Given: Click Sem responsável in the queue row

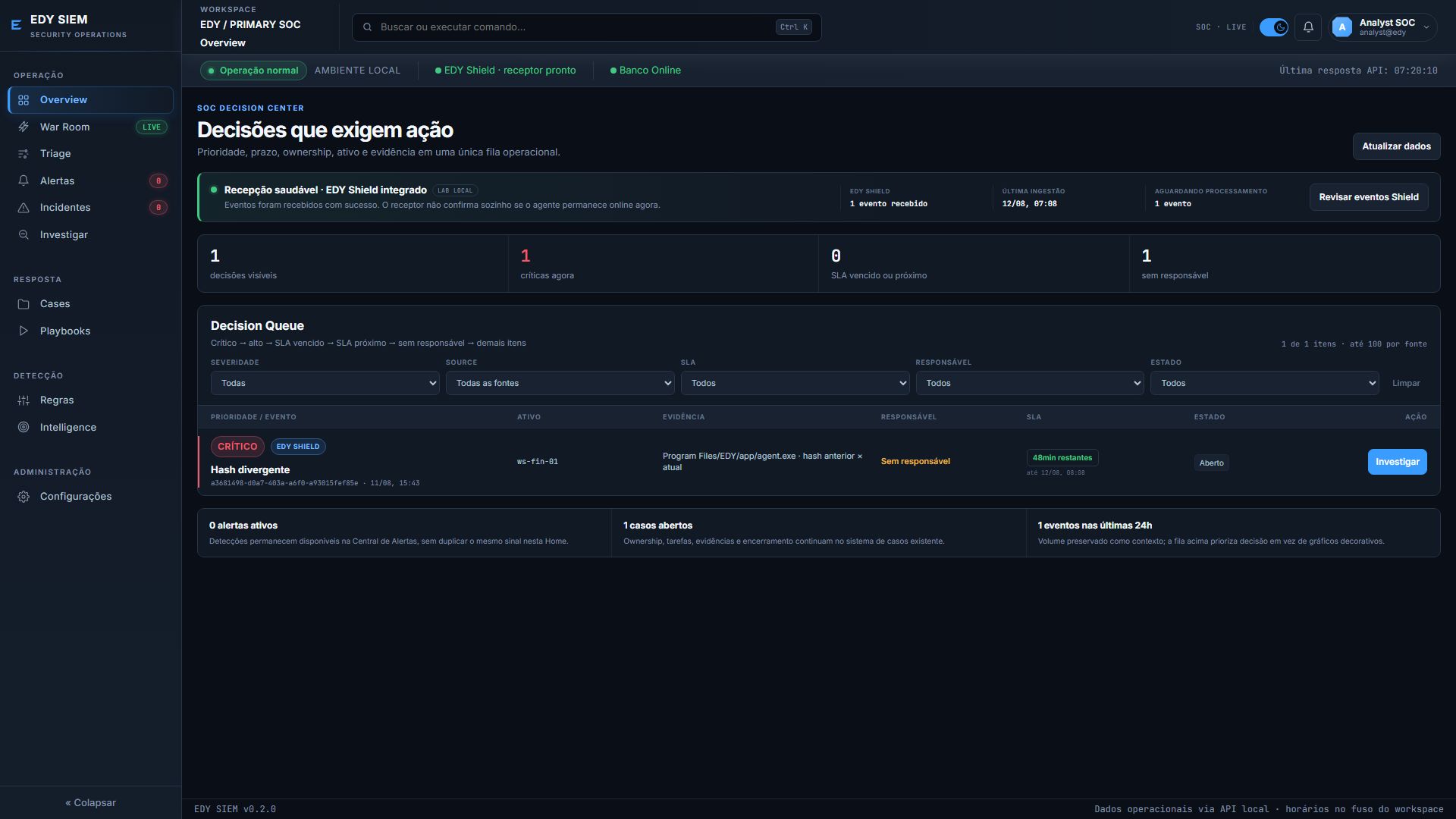Looking at the screenshot, I should [915, 462].
